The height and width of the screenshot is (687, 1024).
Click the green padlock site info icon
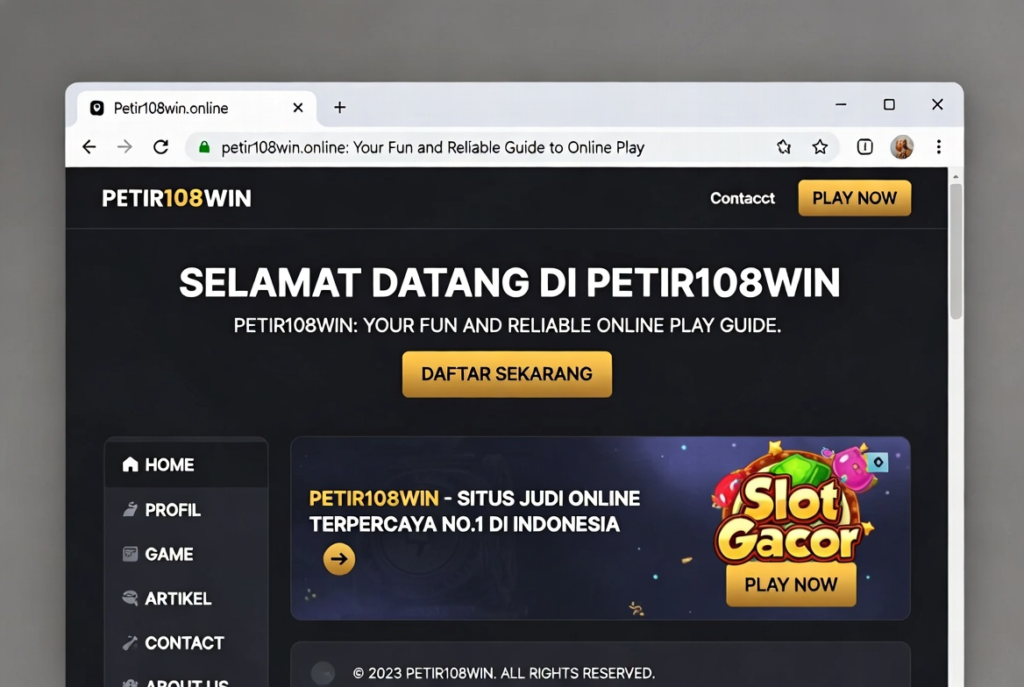coord(204,147)
